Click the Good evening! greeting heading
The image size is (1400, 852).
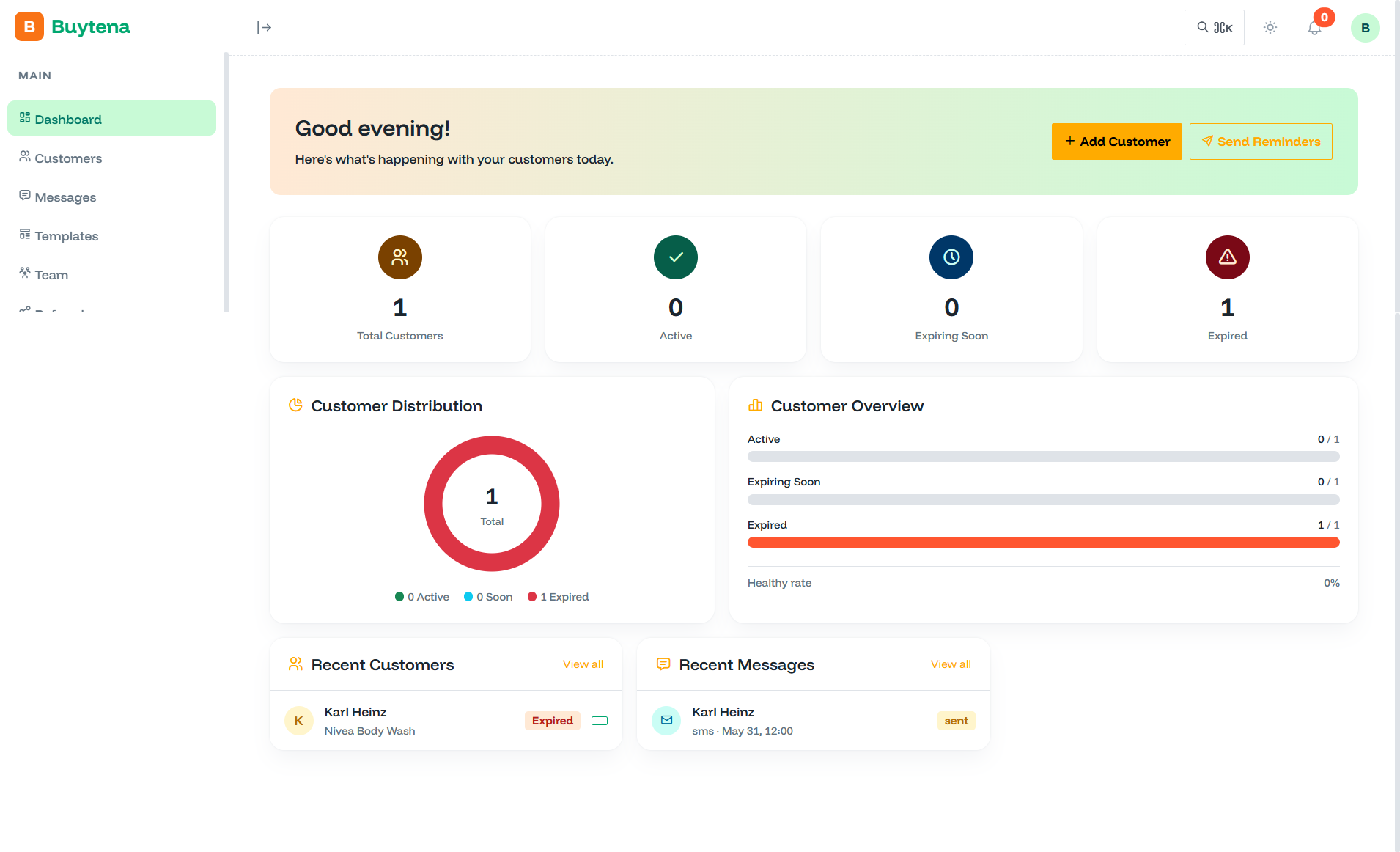coord(372,128)
